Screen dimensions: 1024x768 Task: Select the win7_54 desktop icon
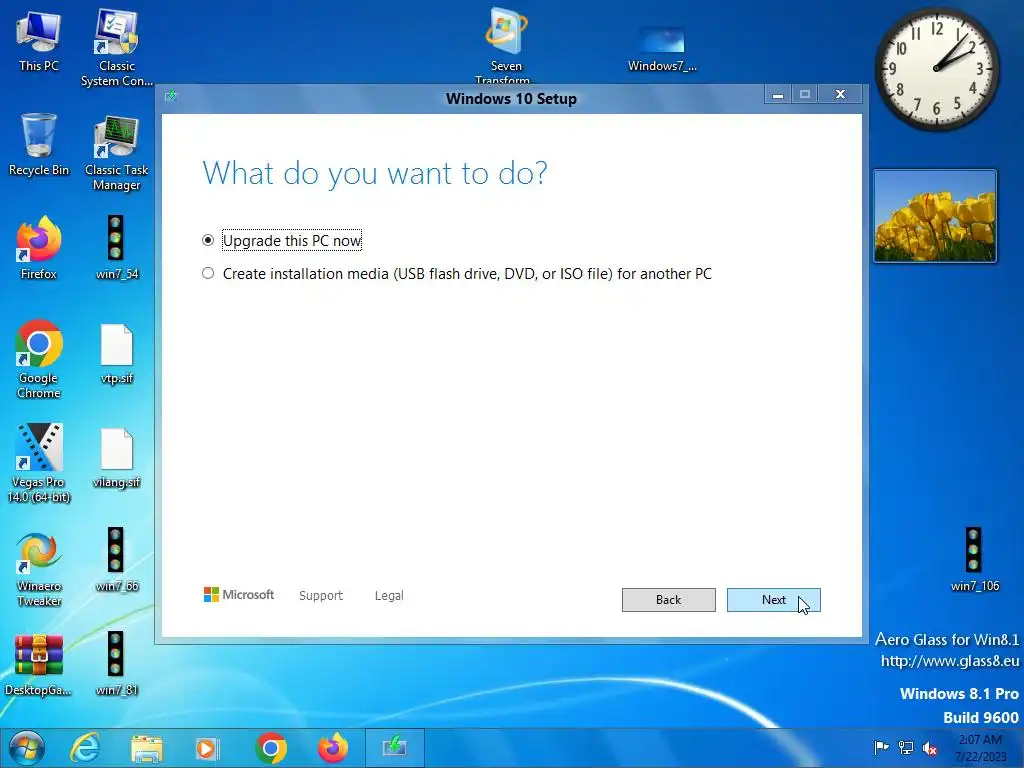point(117,248)
